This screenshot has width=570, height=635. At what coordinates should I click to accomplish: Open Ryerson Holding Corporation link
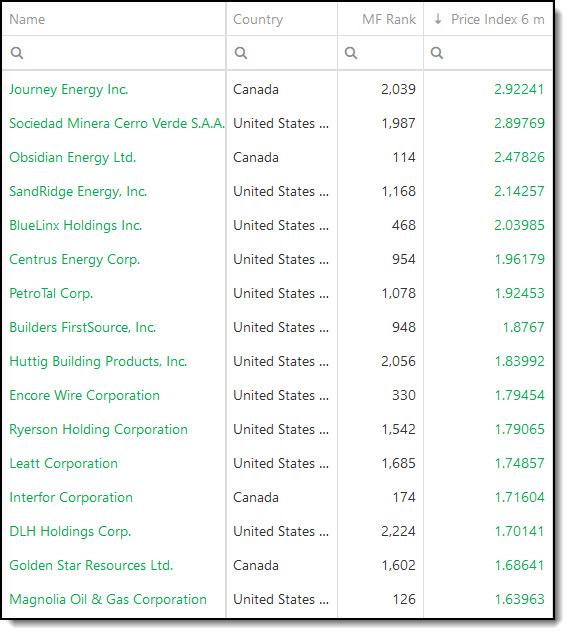[98, 430]
